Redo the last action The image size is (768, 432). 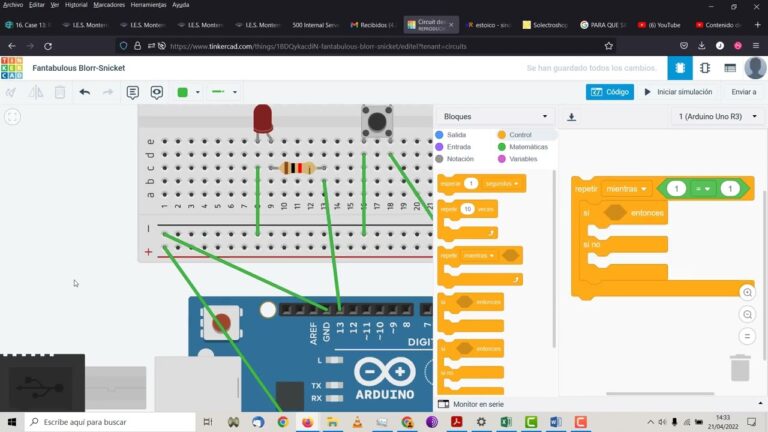pyautogui.click(x=108, y=92)
